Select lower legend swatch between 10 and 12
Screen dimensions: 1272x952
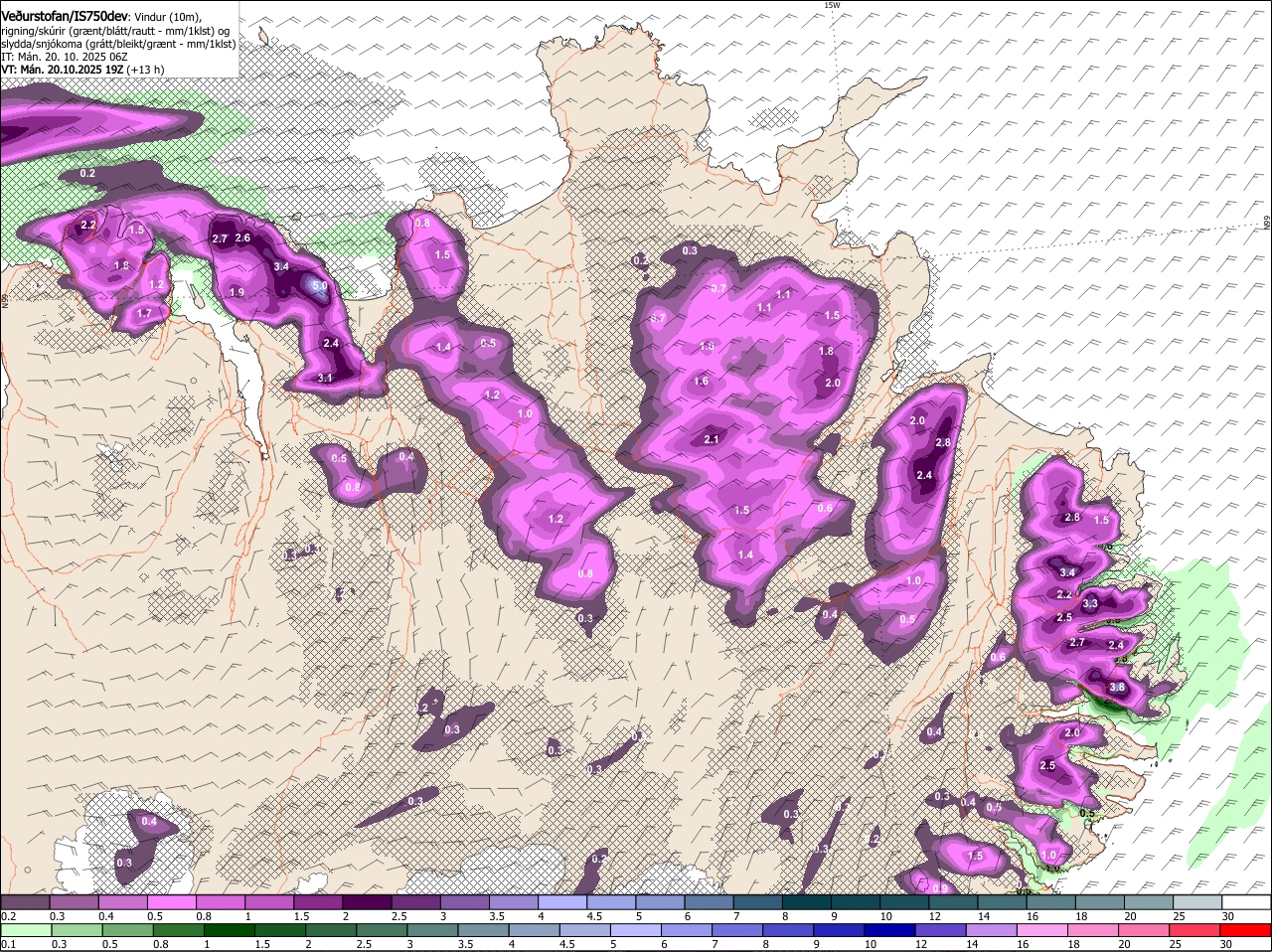coord(891,930)
